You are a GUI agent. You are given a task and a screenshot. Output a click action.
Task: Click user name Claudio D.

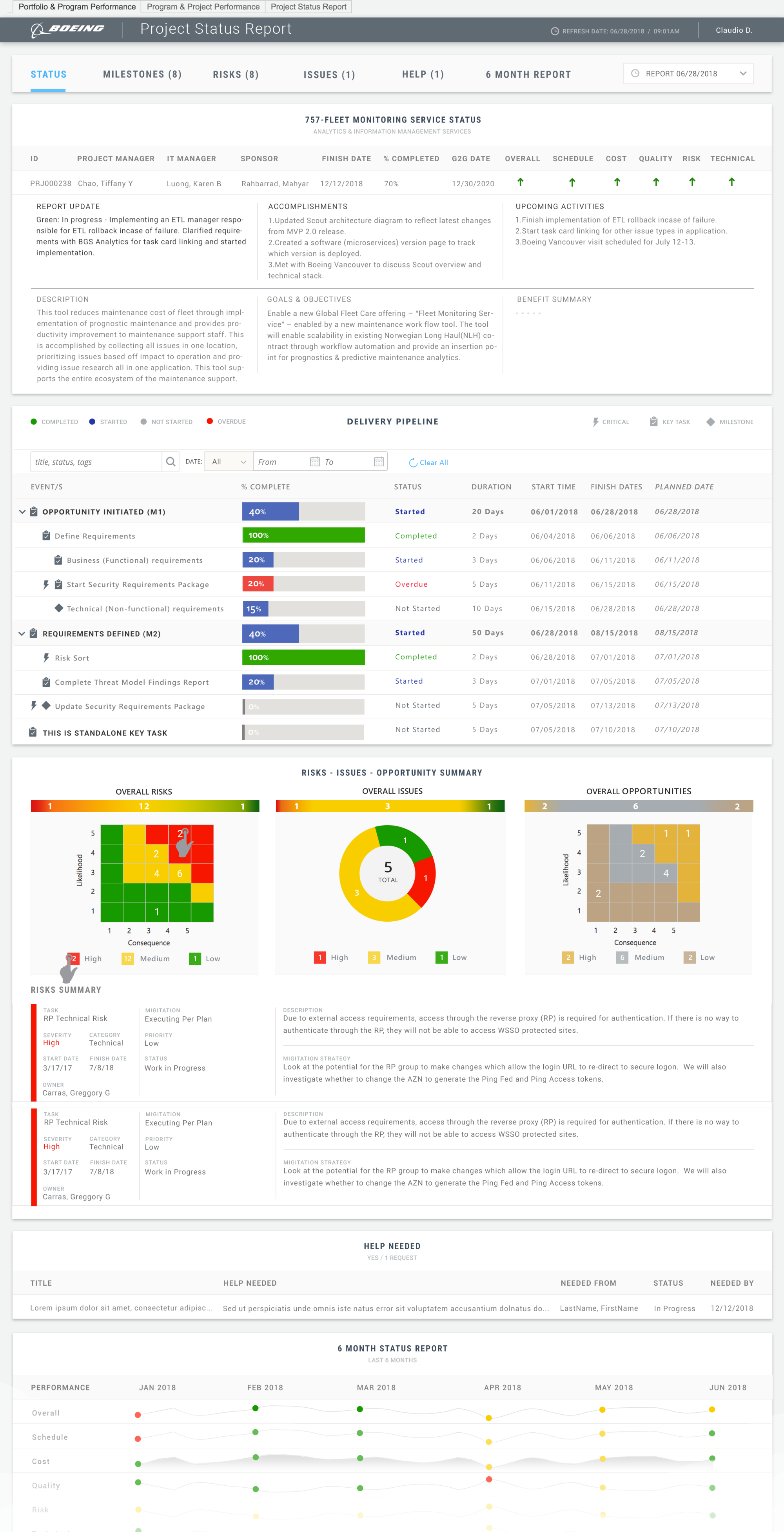[x=733, y=30]
